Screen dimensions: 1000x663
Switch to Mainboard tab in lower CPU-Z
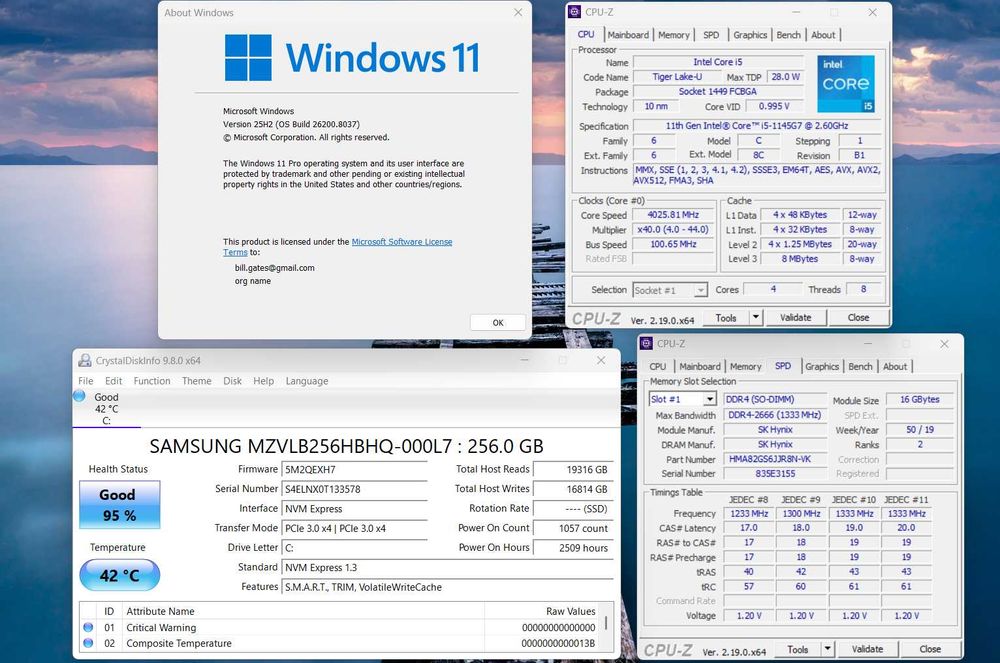700,367
